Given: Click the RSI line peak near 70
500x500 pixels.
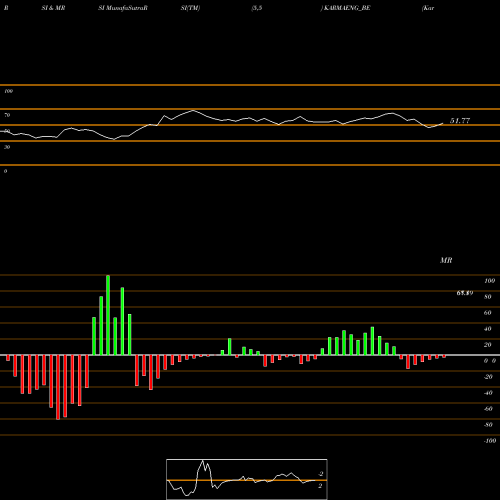Looking at the screenshot, I should tap(193, 110).
